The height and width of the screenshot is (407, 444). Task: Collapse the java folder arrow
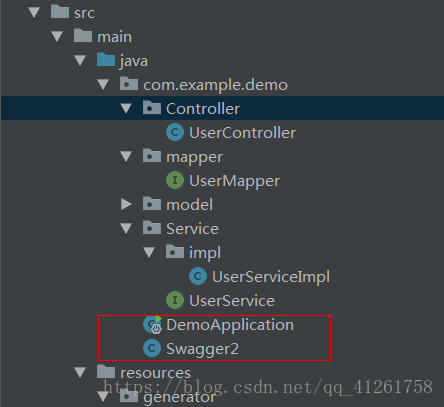80,60
